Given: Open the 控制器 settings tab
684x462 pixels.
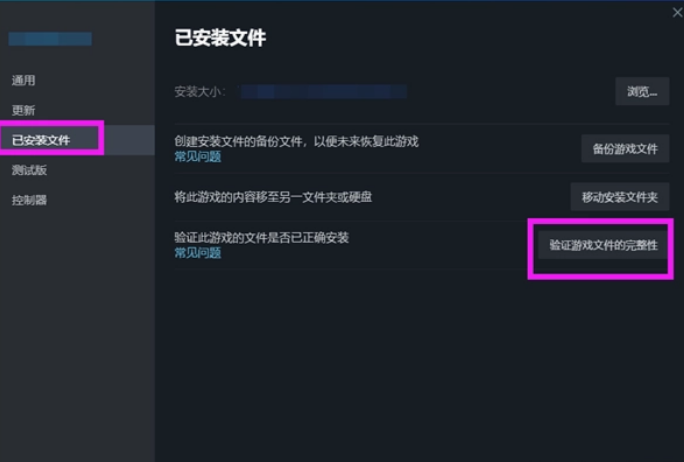Looking at the screenshot, I should 29,200.
